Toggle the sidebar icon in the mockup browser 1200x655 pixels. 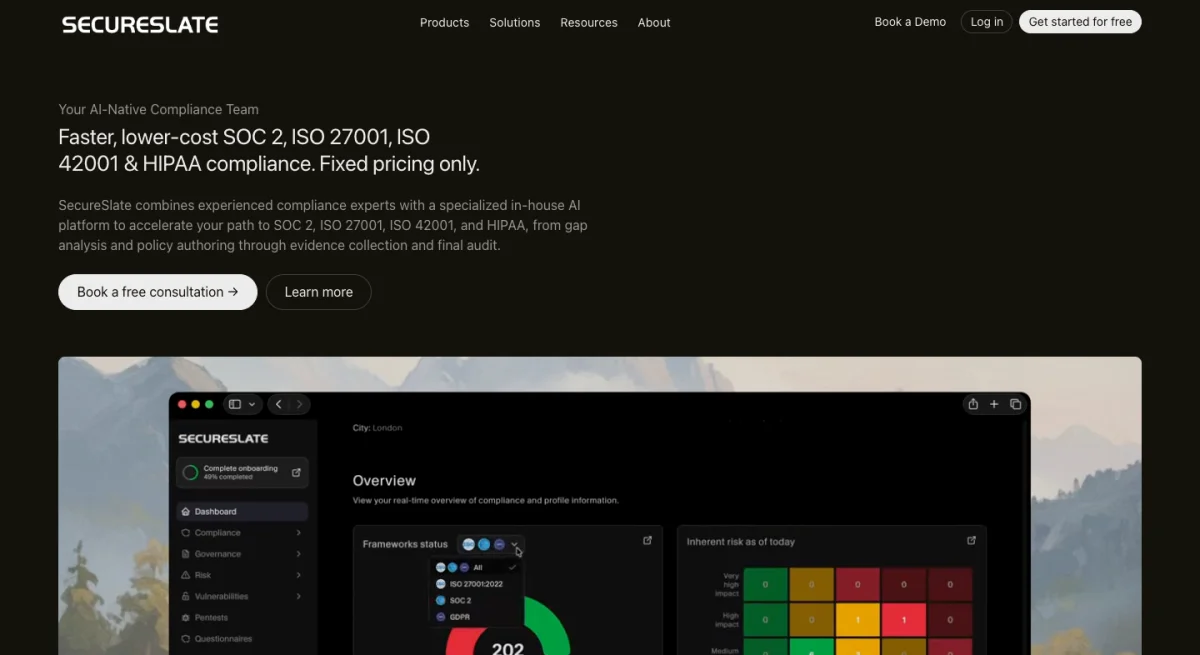tap(235, 404)
